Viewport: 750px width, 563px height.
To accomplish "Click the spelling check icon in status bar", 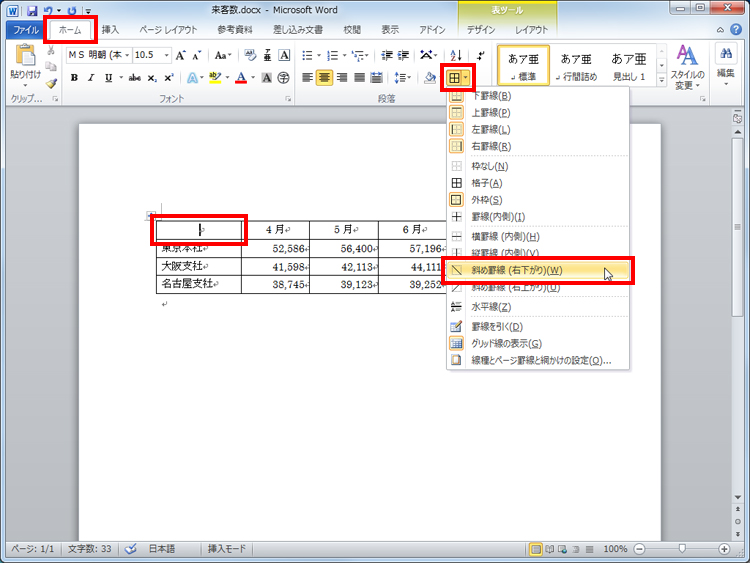I will [130, 549].
